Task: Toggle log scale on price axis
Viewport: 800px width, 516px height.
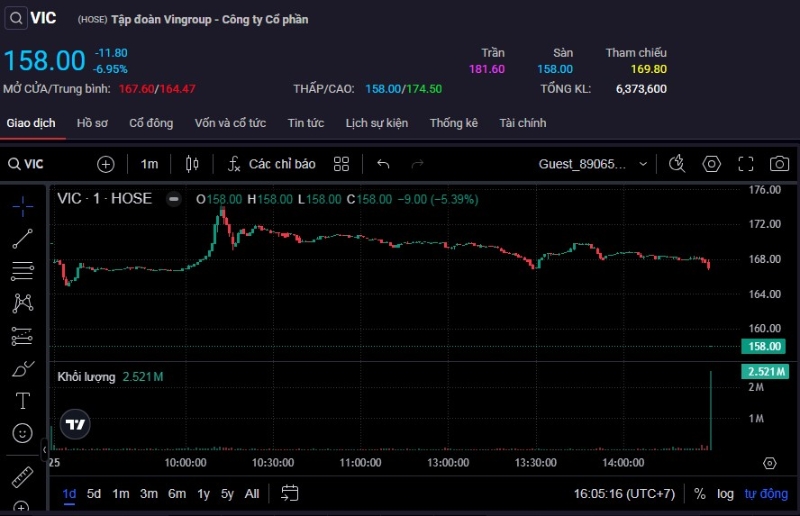Action: 725,494
